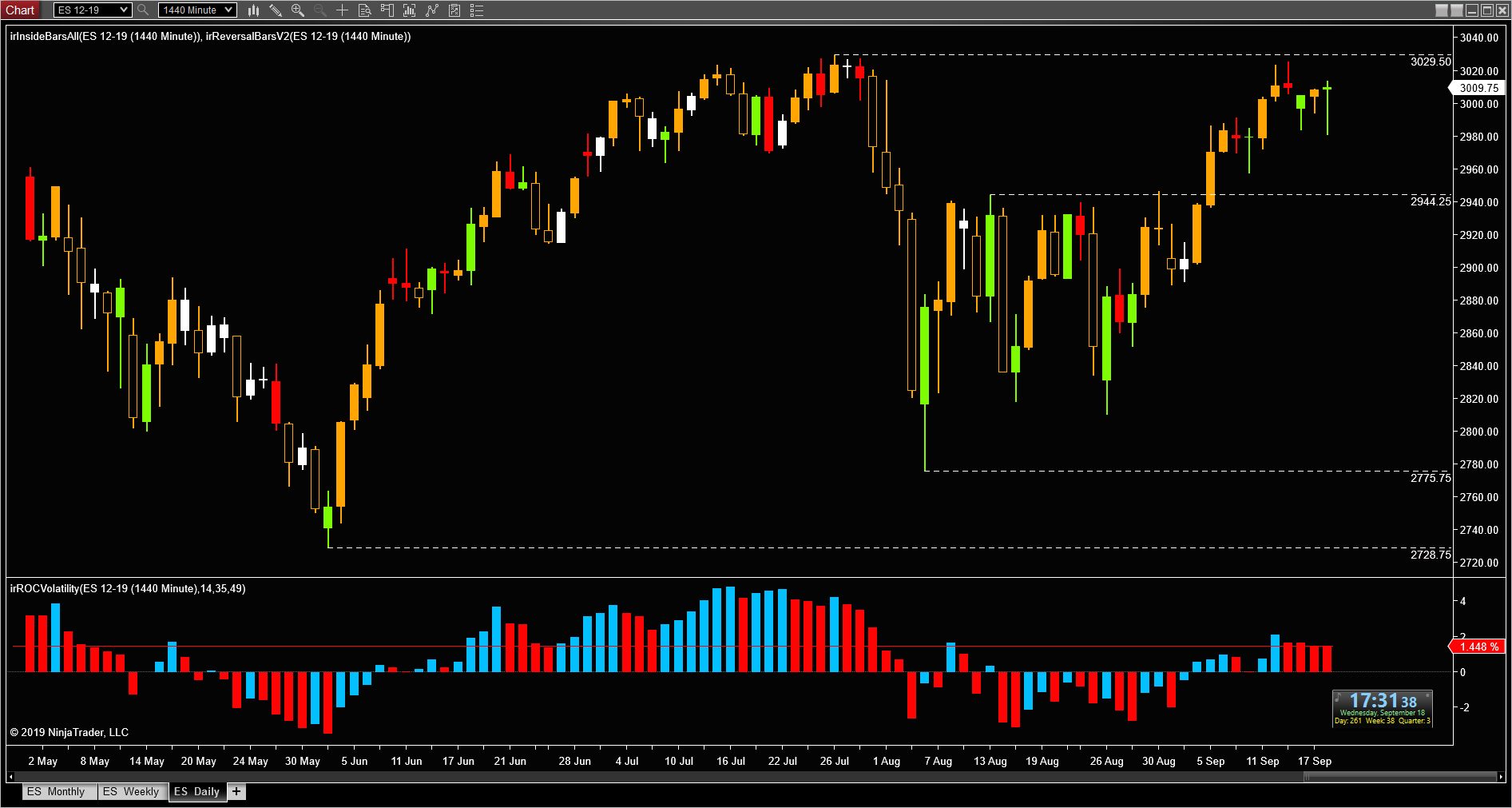Open the ES 12-19 instrument selector dropdown
Image resolution: width=1512 pixels, height=808 pixels.
click(92, 10)
